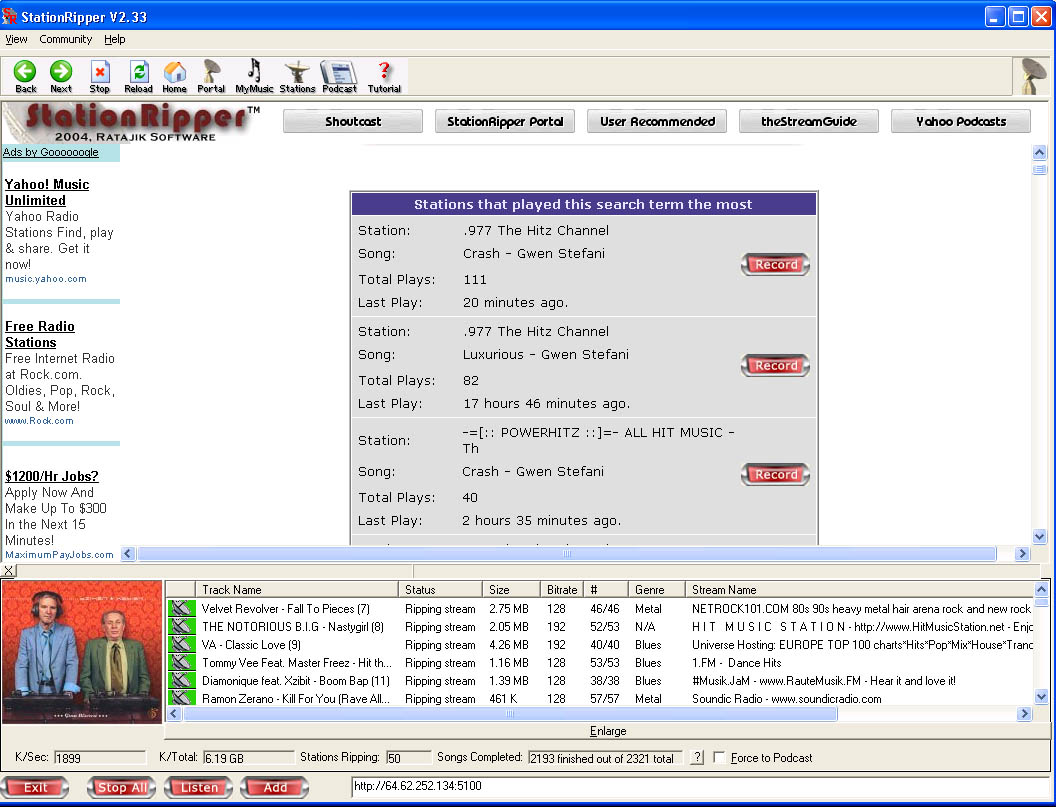
Task: Sort by Status column header
Action: click(440, 589)
